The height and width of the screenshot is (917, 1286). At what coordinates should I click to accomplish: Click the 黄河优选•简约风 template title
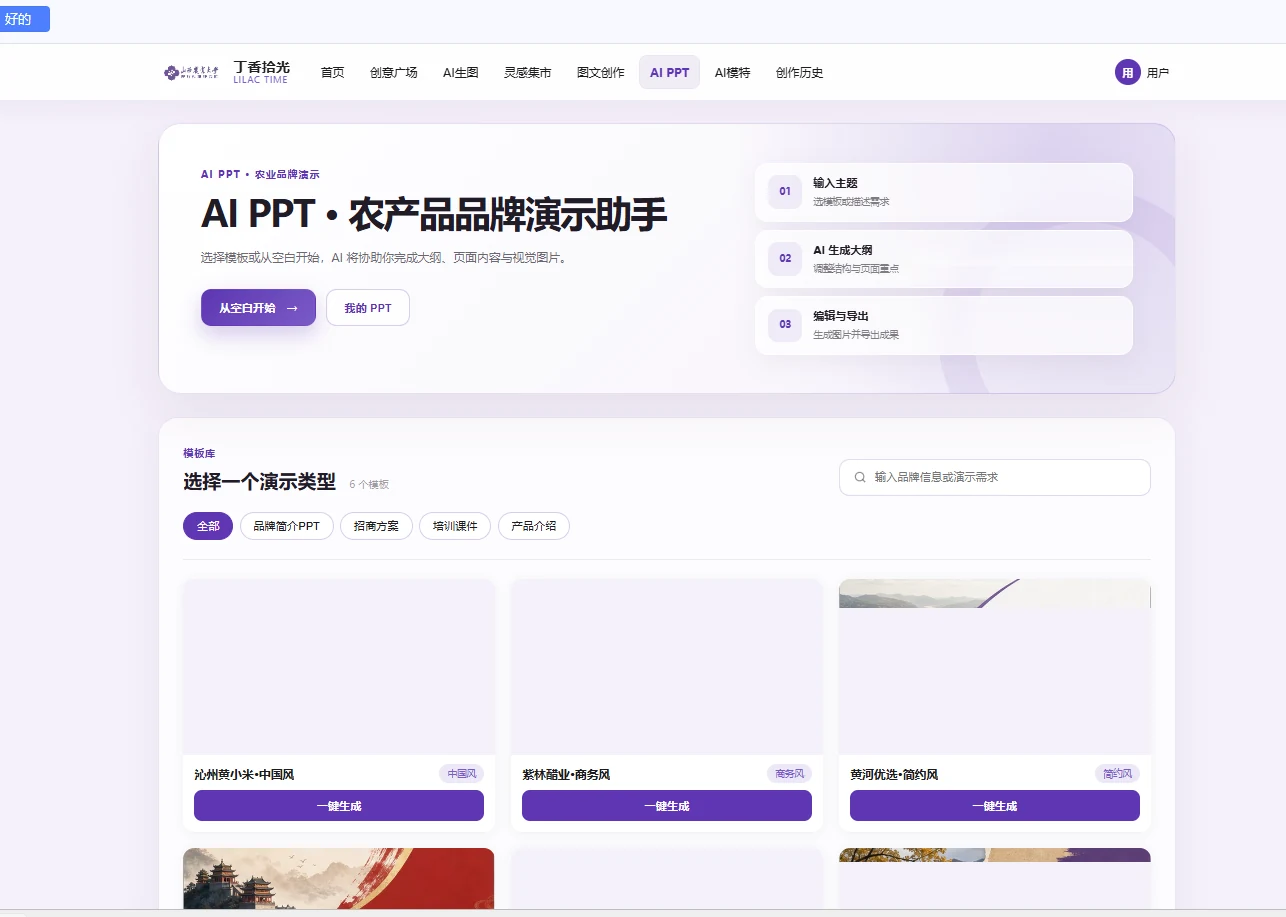coord(894,775)
